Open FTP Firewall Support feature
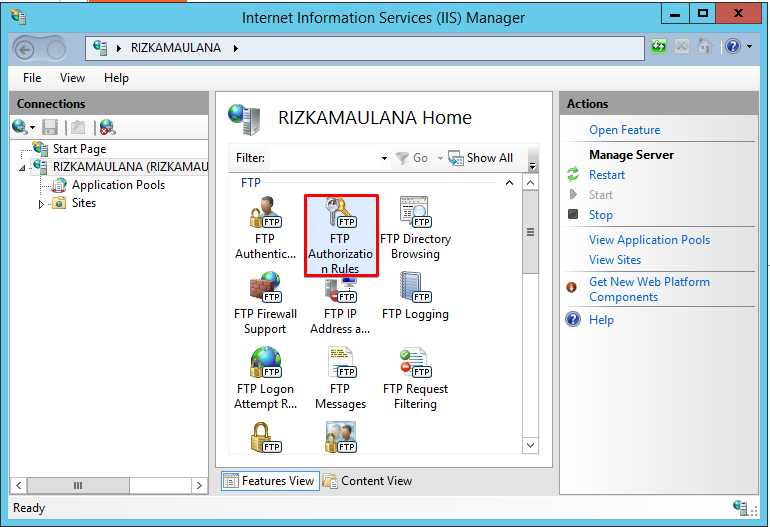Screen dimensions: 770x527 click(x=265, y=303)
